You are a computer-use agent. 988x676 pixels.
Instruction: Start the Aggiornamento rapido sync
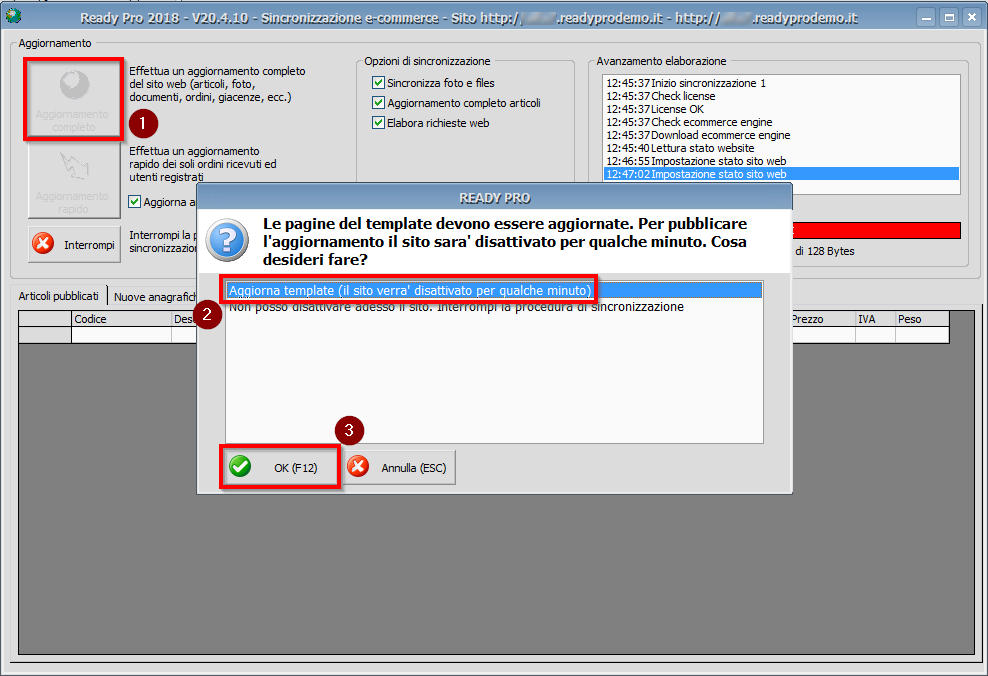click(x=74, y=181)
